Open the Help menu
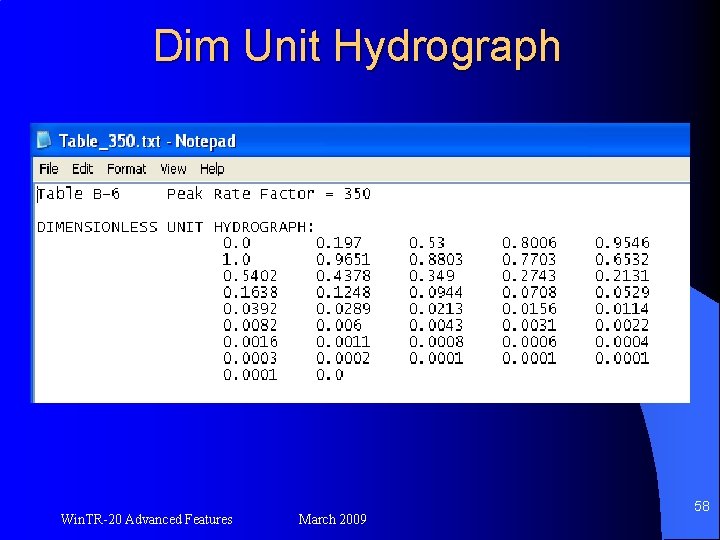Image resolution: width=720 pixels, height=540 pixels. point(212,169)
